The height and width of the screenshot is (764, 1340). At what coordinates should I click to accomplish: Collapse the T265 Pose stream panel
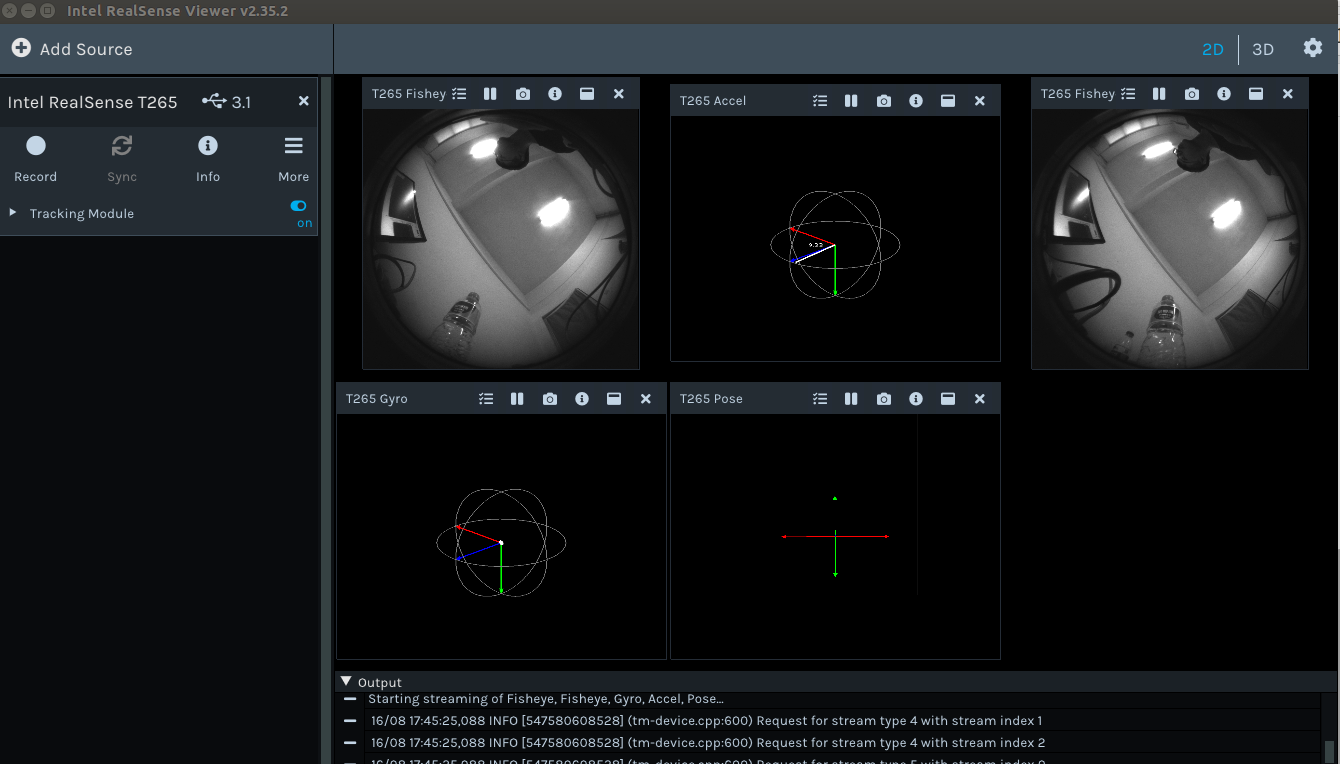click(x=948, y=399)
